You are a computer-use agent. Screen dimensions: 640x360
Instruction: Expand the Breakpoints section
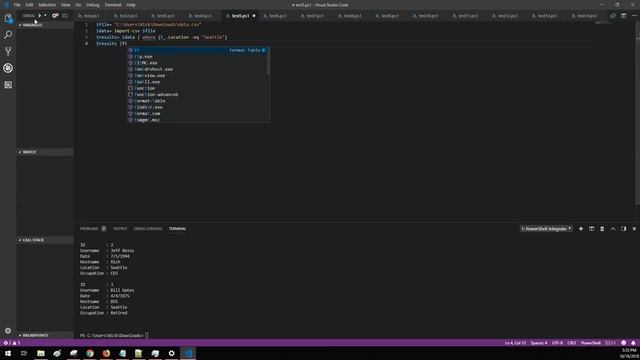click(x=45, y=336)
